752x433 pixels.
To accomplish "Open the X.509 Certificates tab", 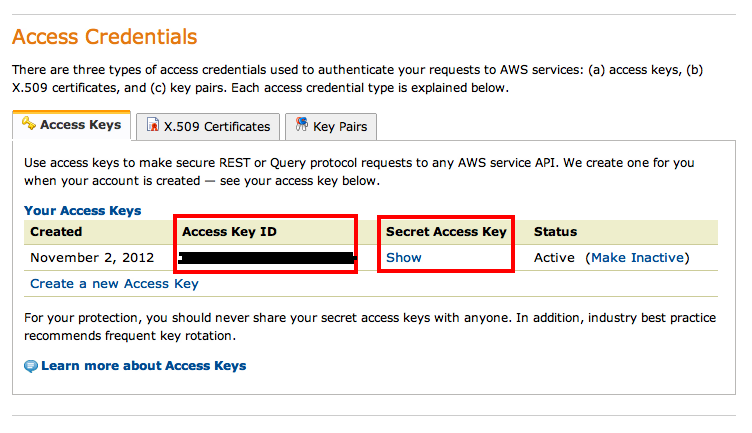I will click(208, 127).
